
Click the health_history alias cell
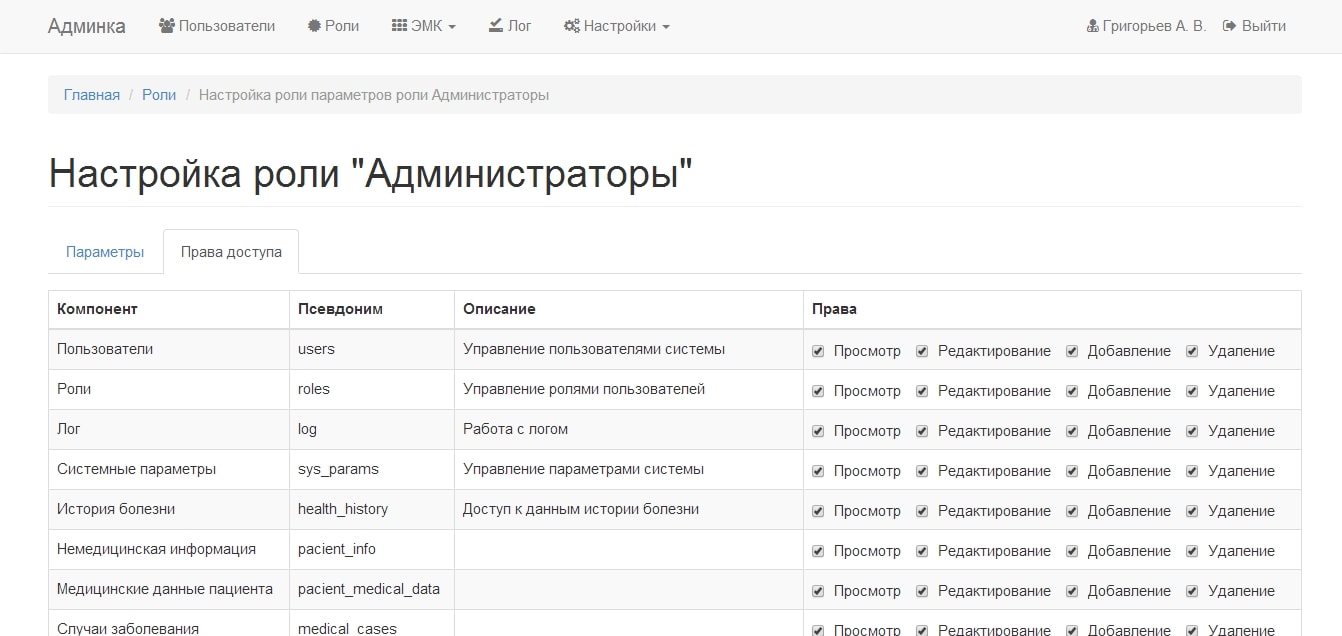[372, 510]
